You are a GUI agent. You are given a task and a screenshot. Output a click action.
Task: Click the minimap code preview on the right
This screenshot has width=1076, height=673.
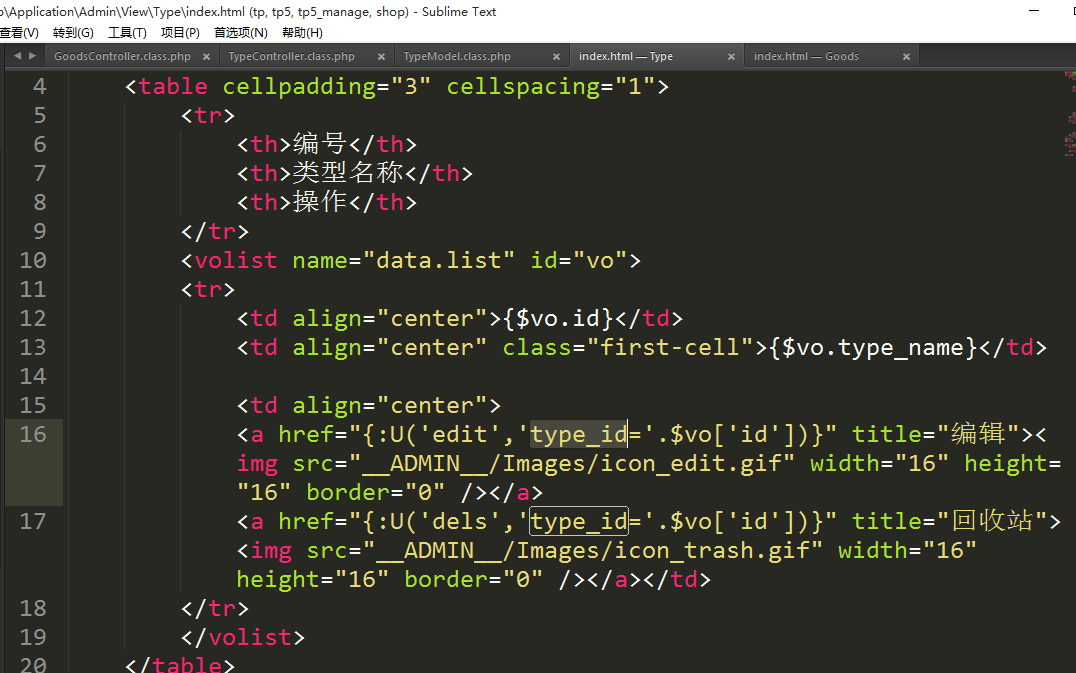pyautogui.click(x=1069, y=130)
